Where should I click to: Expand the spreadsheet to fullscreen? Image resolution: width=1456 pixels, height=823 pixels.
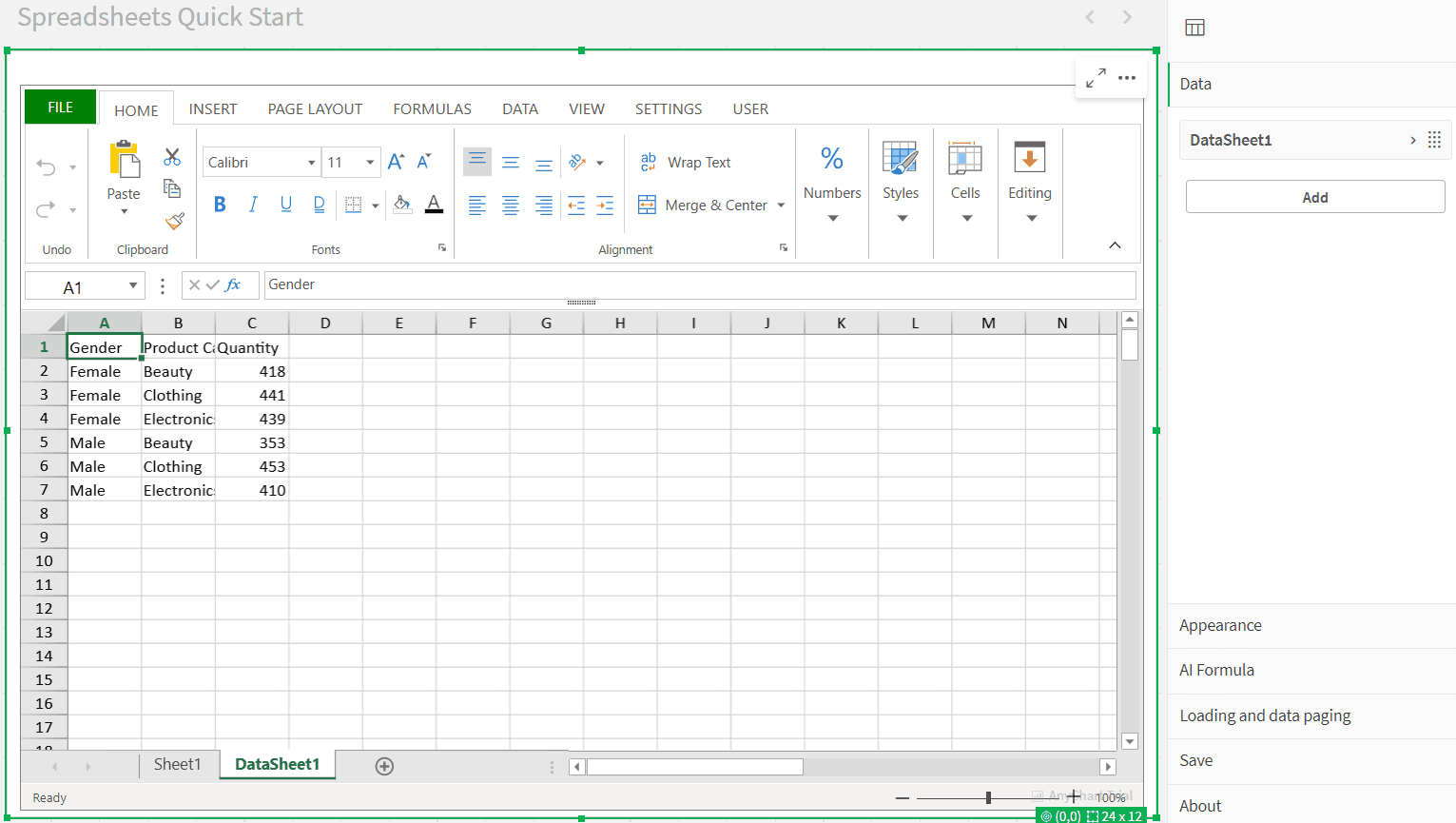pyautogui.click(x=1096, y=78)
